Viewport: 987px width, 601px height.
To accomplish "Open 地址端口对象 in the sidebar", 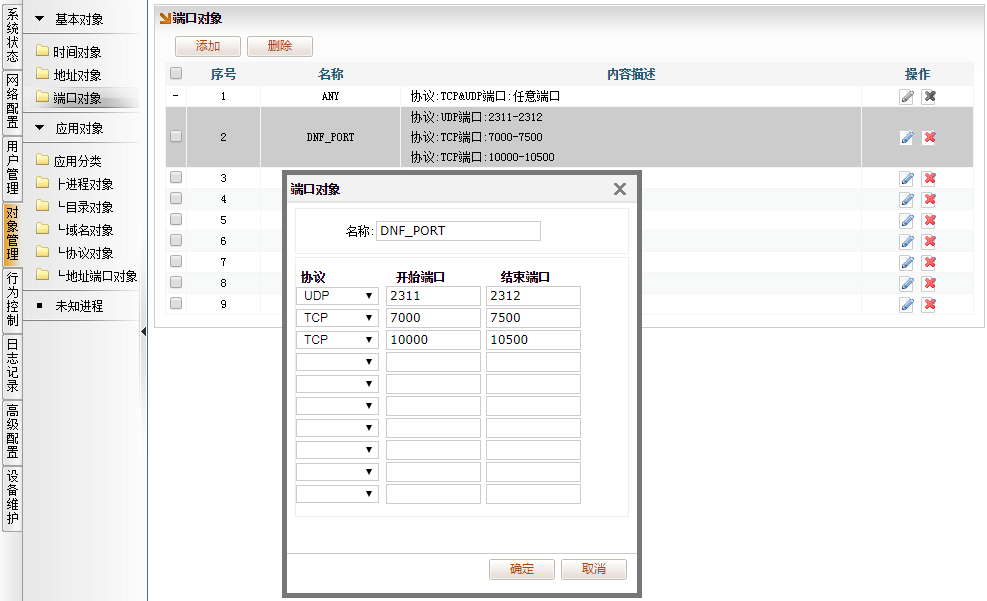I will click(96, 276).
